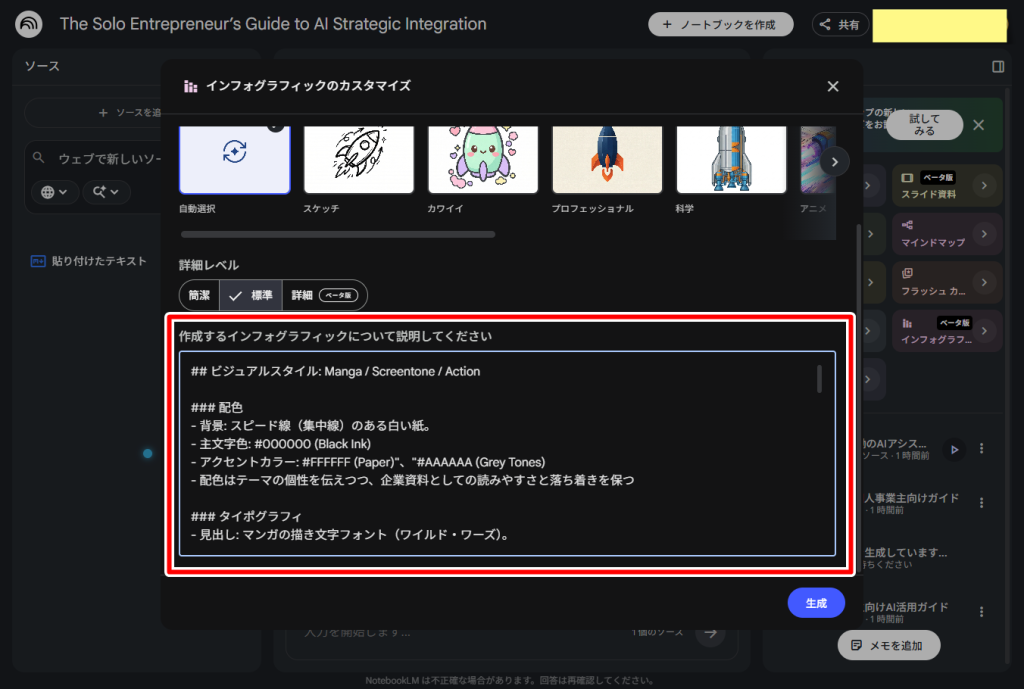Open the マインドマップ studio card
Viewport: 1024px width, 689px height.
(947, 234)
